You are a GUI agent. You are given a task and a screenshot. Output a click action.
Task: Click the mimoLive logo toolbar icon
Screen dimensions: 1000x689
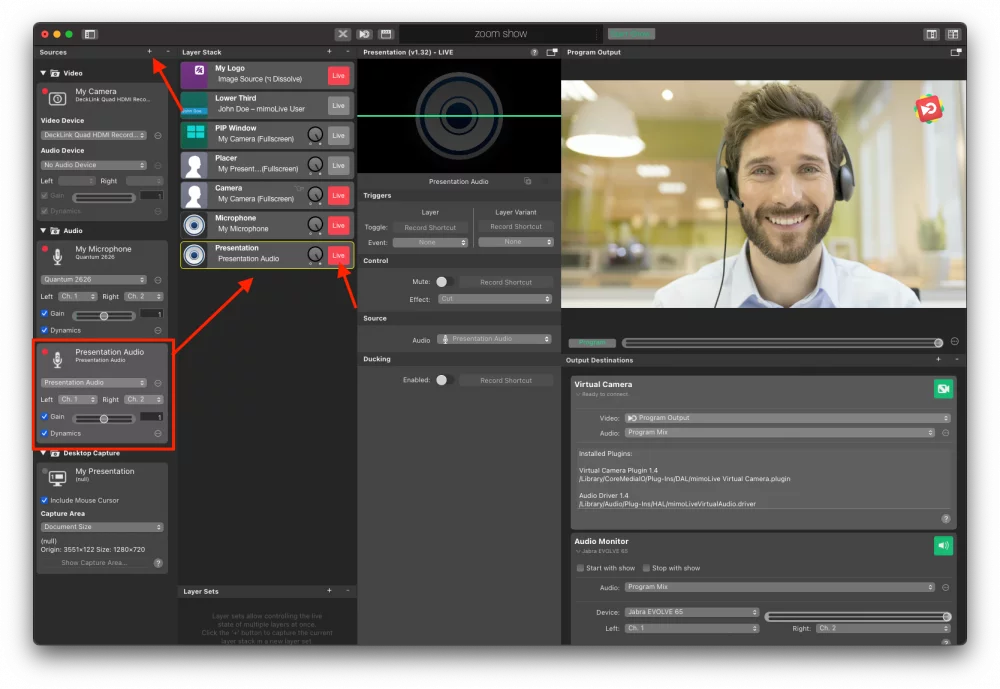tap(364, 34)
